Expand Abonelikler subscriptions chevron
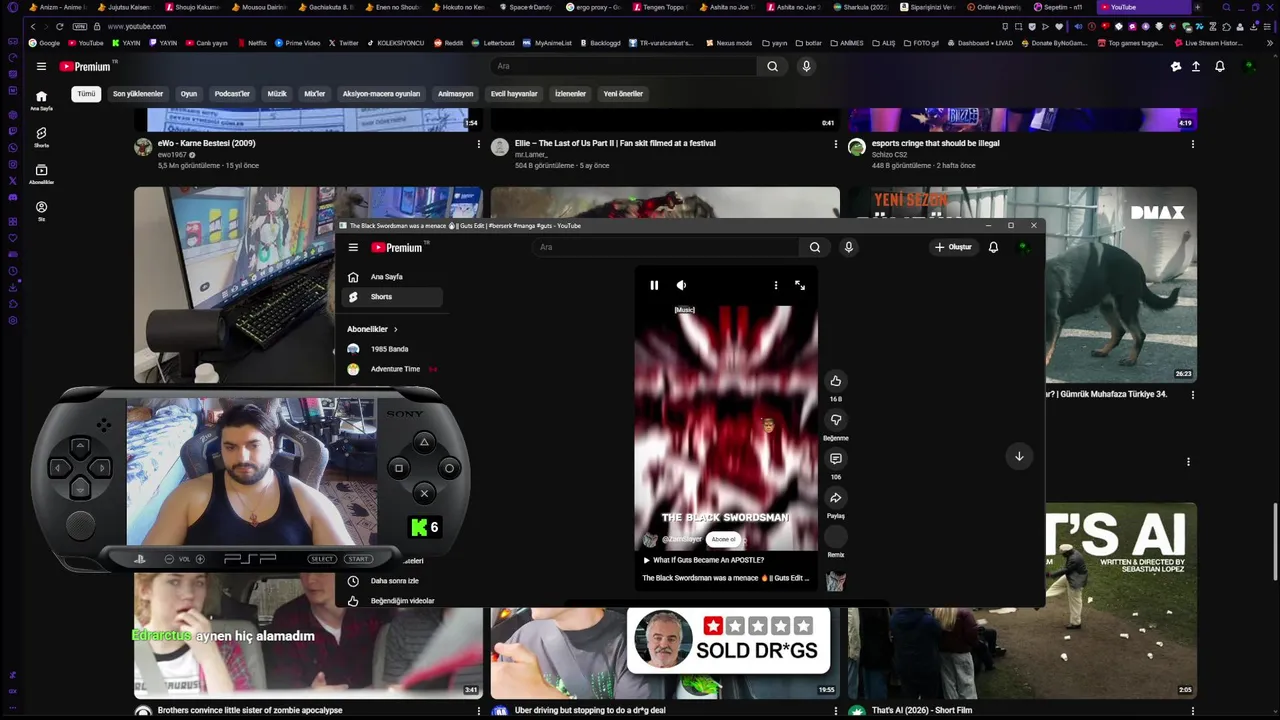This screenshot has width=1280, height=720. coord(395,329)
